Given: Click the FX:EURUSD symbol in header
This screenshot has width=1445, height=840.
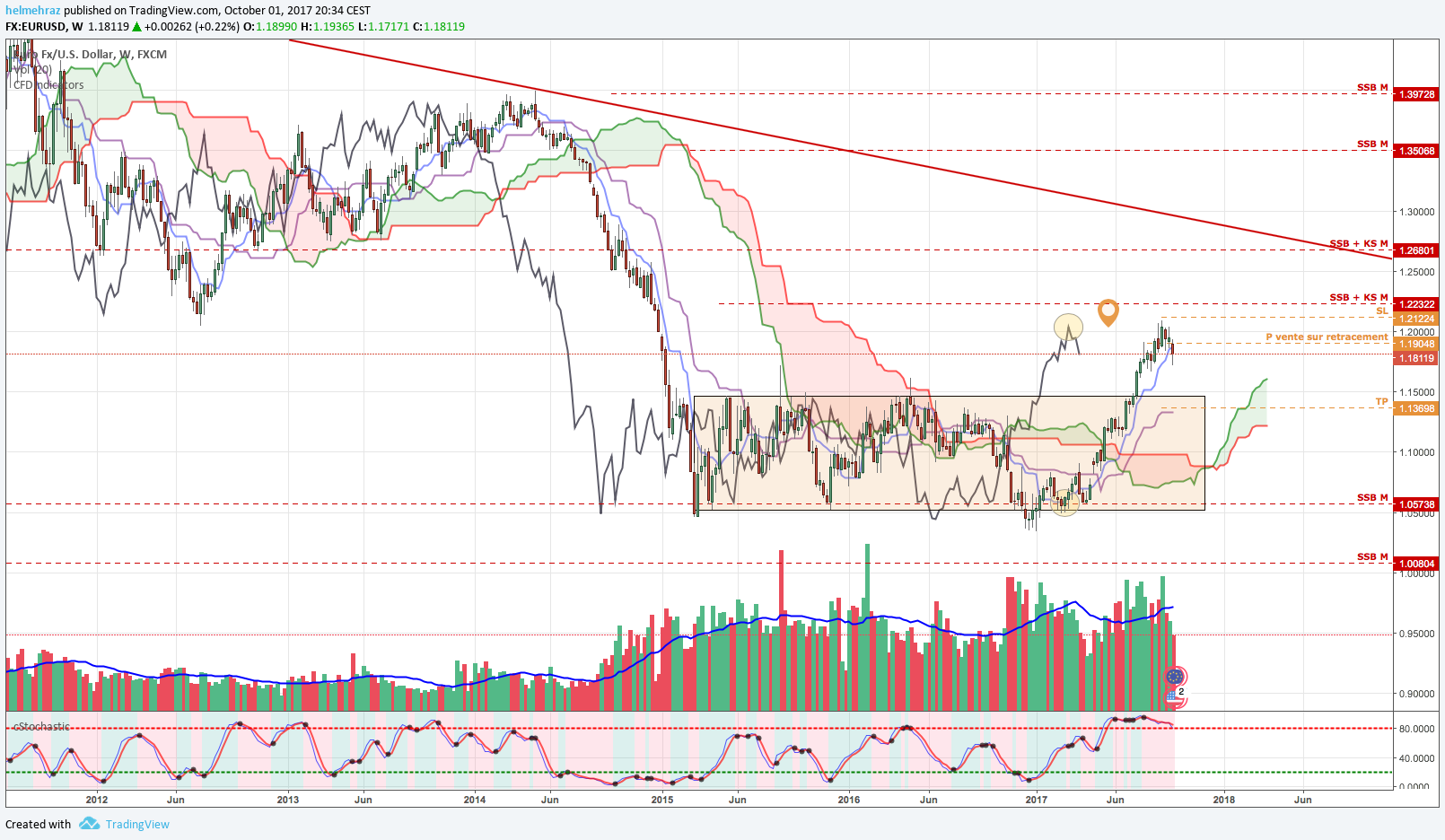Looking at the screenshot, I should [36, 27].
